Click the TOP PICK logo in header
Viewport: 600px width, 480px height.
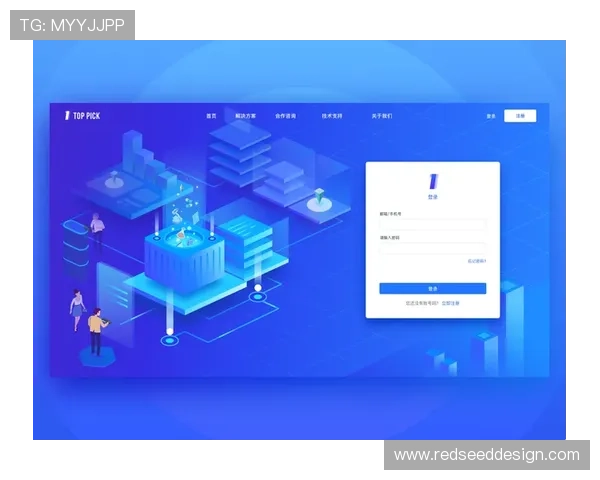click(x=82, y=116)
